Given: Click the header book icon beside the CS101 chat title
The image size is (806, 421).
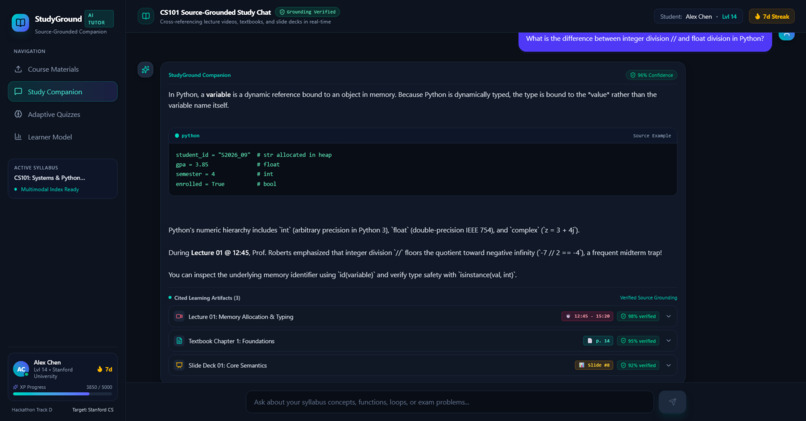Looking at the screenshot, I should [x=146, y=16].
